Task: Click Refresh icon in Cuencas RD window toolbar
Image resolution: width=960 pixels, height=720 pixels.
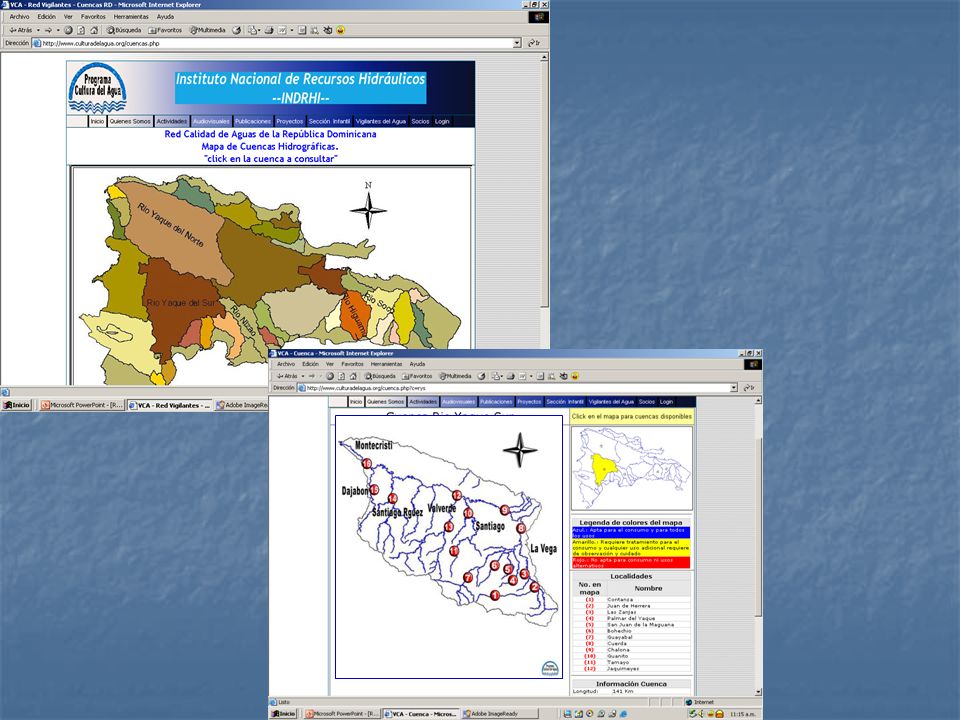Action: [81, 30]
